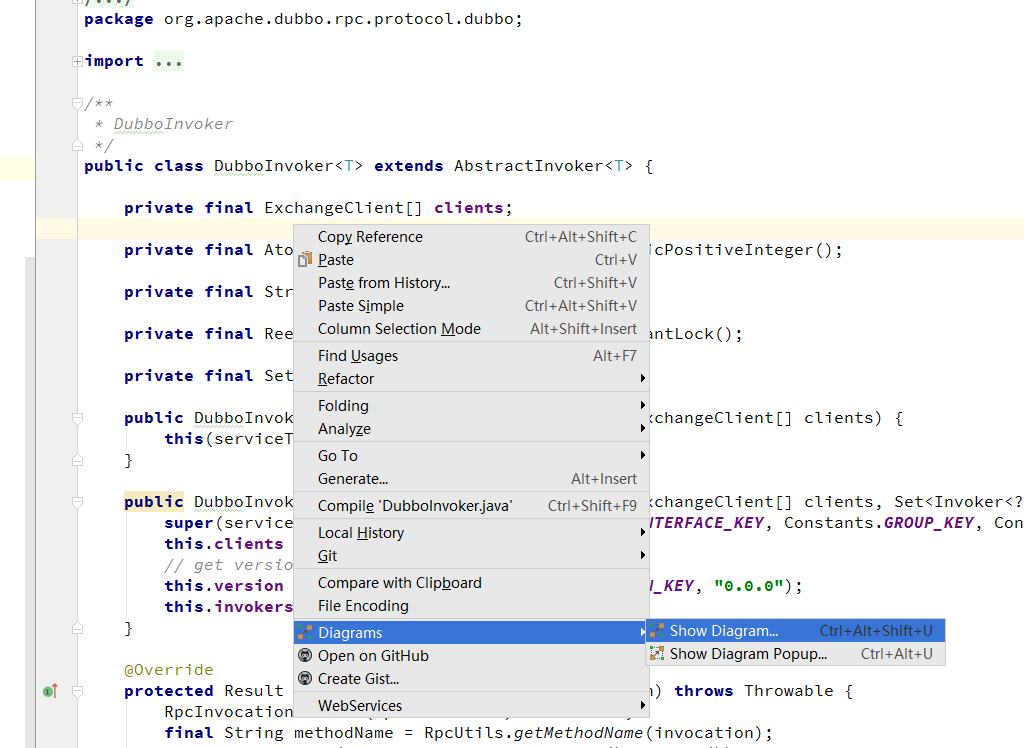
Task: Open the Analyze submenu
Action: (471, 429)
